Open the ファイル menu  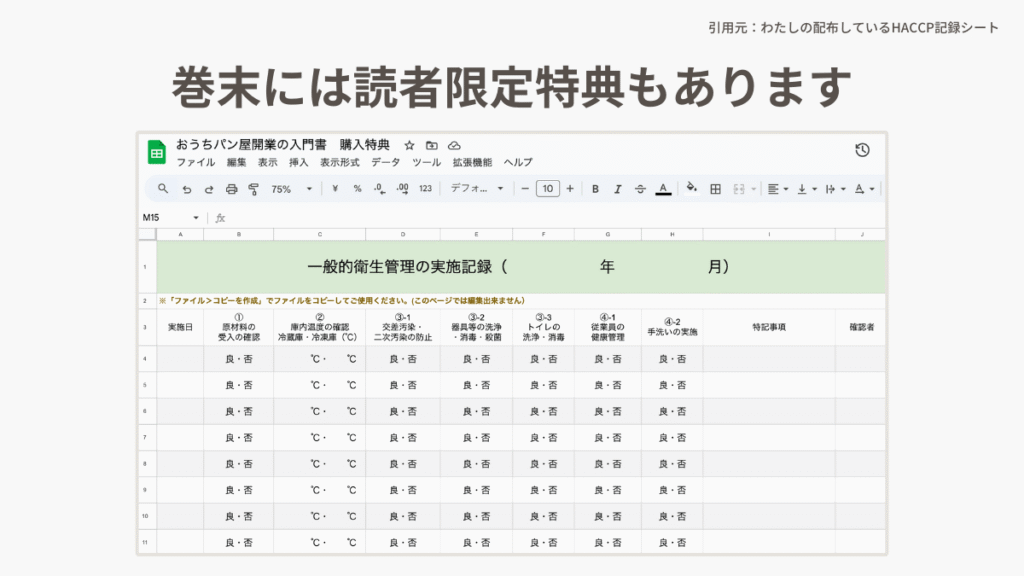point(196,162)
